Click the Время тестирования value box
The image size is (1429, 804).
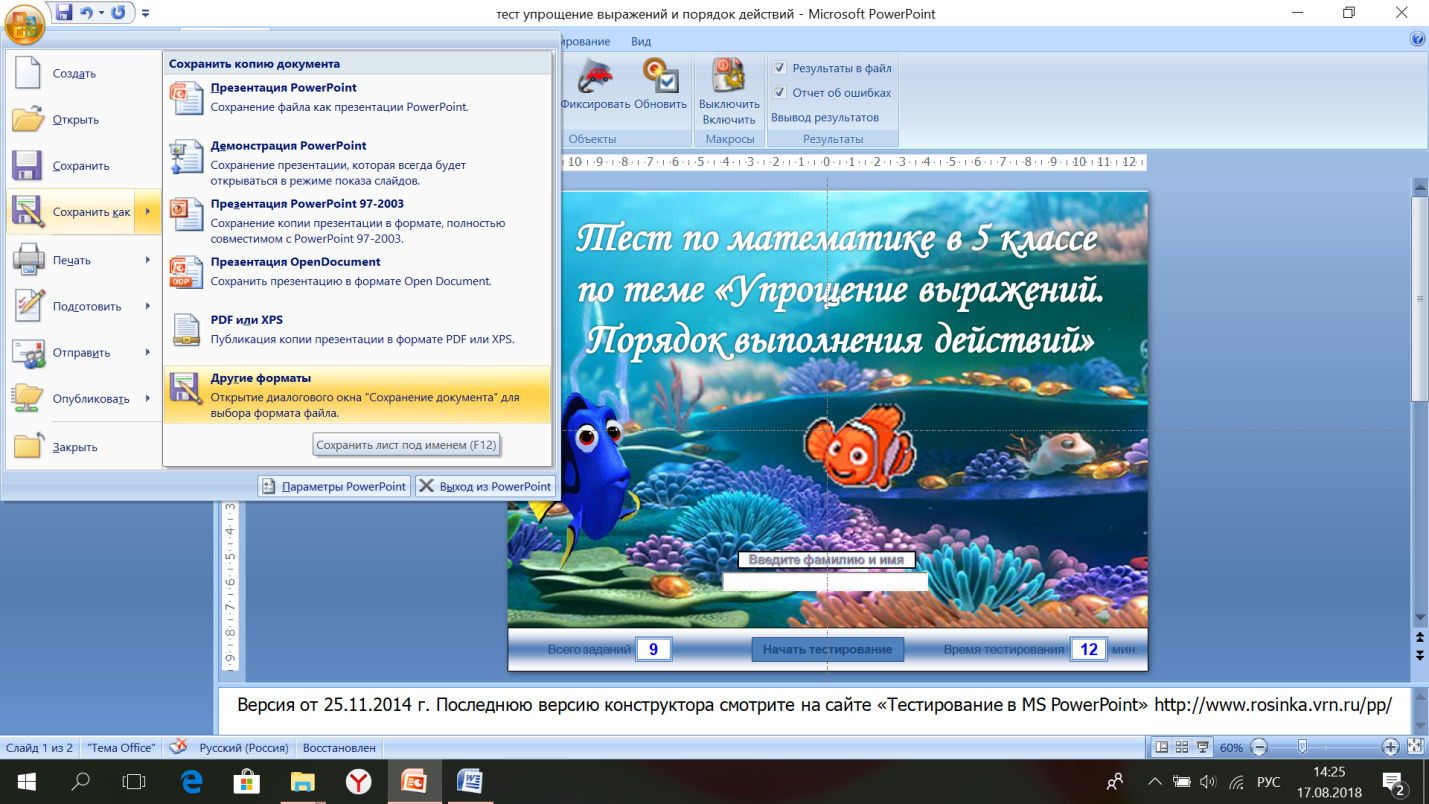(1089, 649)
